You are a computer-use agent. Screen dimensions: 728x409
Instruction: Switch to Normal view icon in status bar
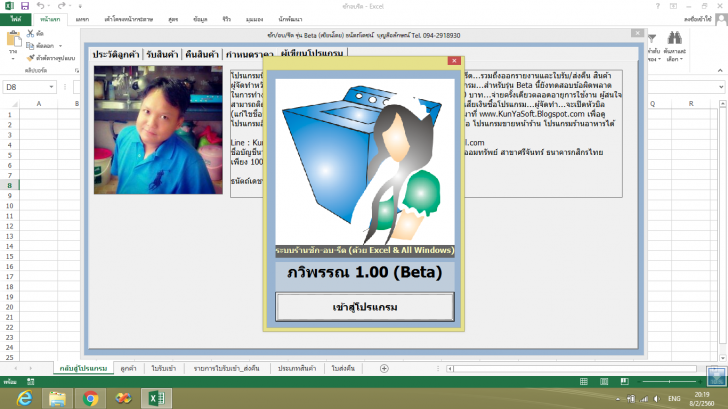pyautogui.click(x=584, y=382)
